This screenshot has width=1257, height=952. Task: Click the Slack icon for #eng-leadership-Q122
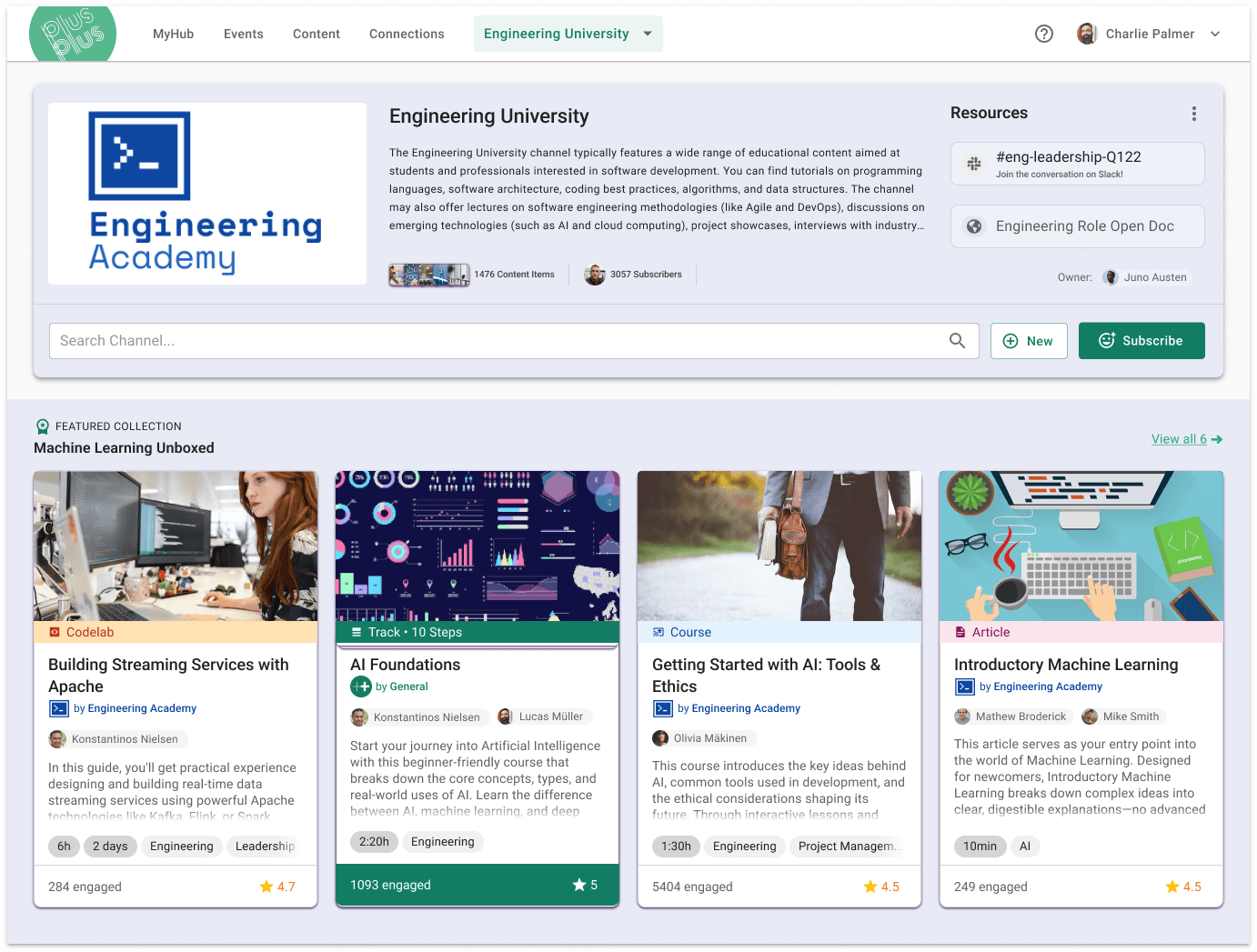click(x=974, y=164)
